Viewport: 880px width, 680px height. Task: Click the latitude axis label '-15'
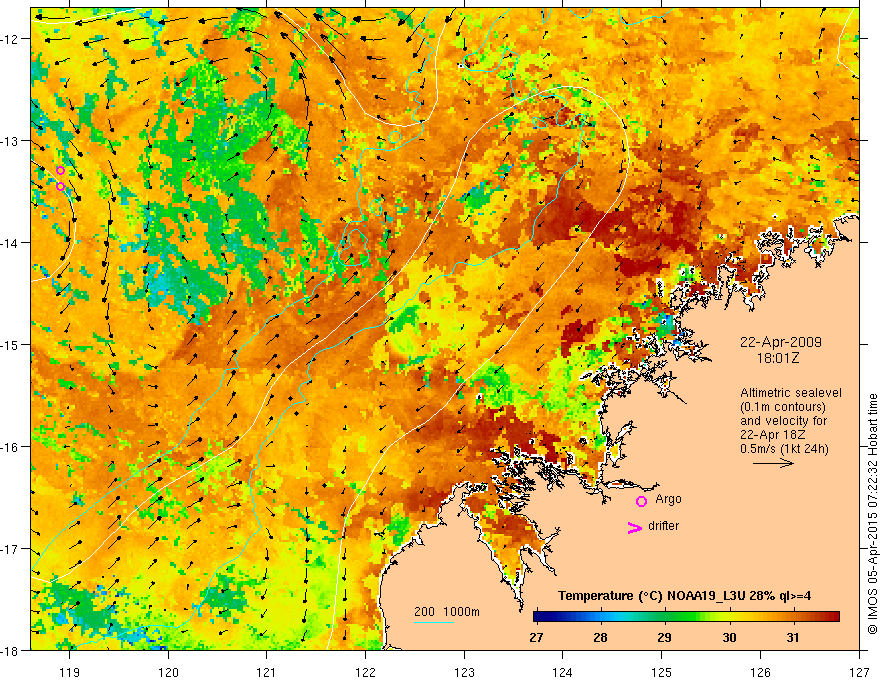pyautogui.click(x=10, y=344)
